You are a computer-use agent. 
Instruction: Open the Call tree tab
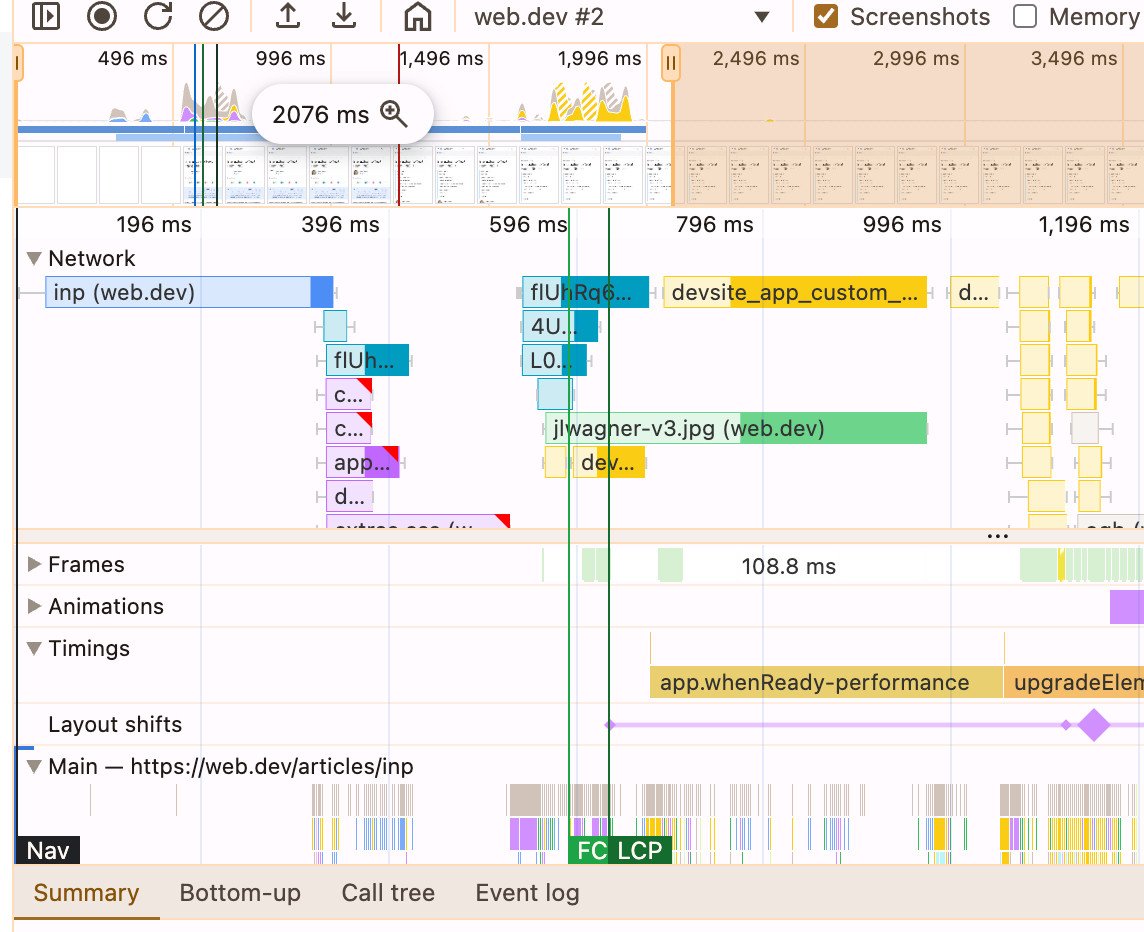click(x=388, y=893)
